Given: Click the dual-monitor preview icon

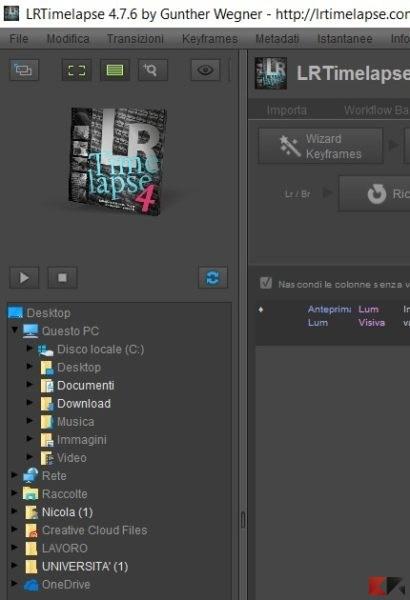Looking at the screenshot, I should point(24,70).
